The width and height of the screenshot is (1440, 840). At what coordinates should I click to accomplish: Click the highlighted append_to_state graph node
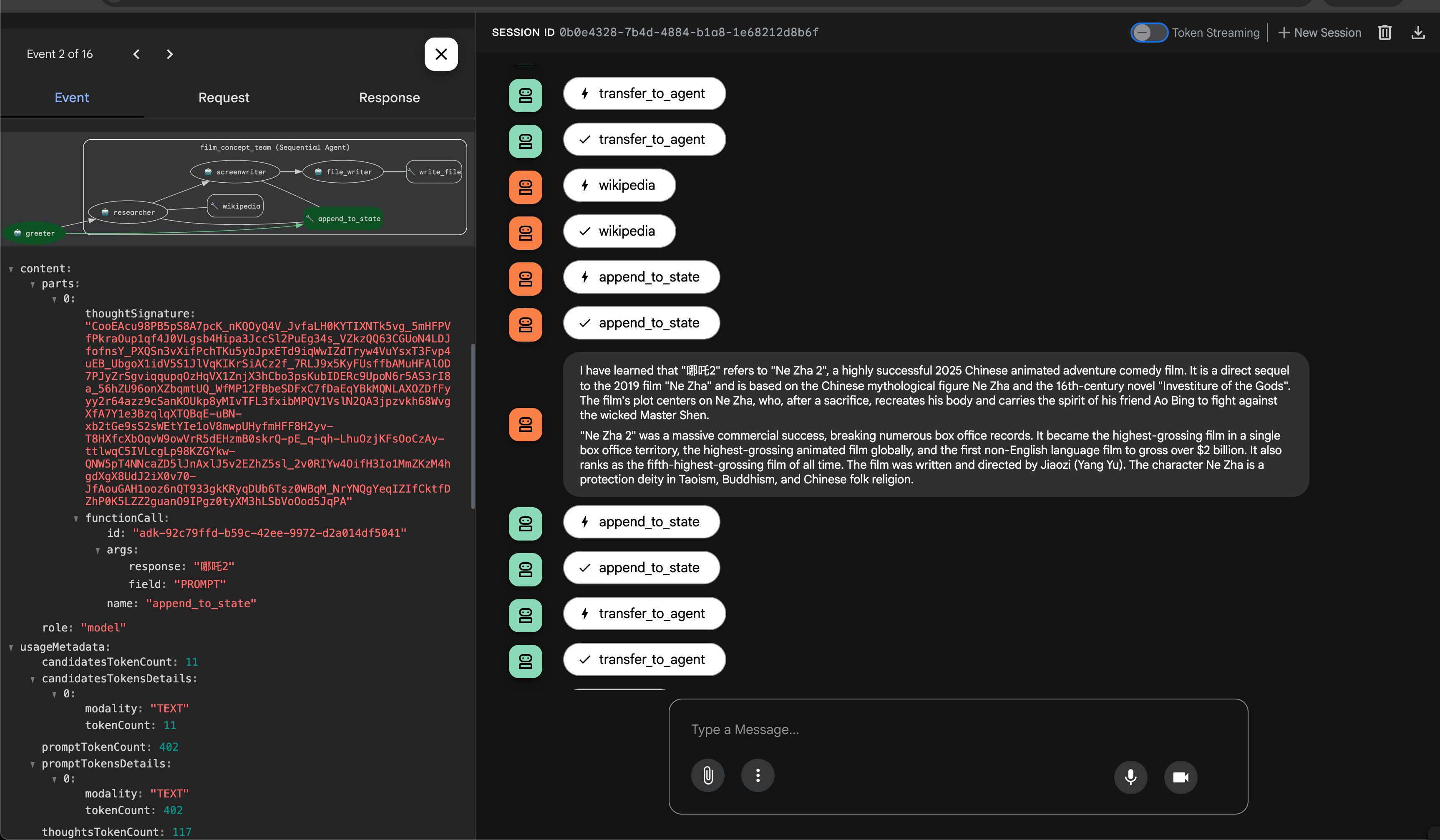click(343, 218)
